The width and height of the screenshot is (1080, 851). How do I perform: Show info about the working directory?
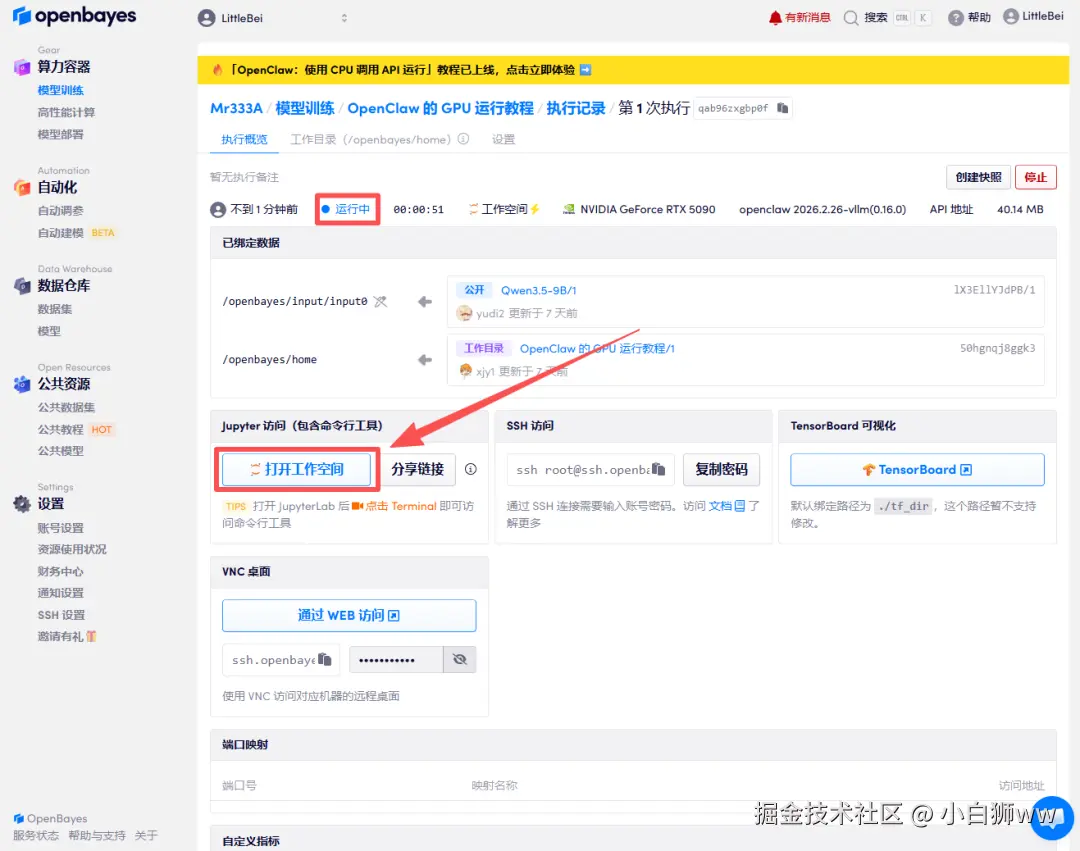pyautogui.click(x=464, y=139)
